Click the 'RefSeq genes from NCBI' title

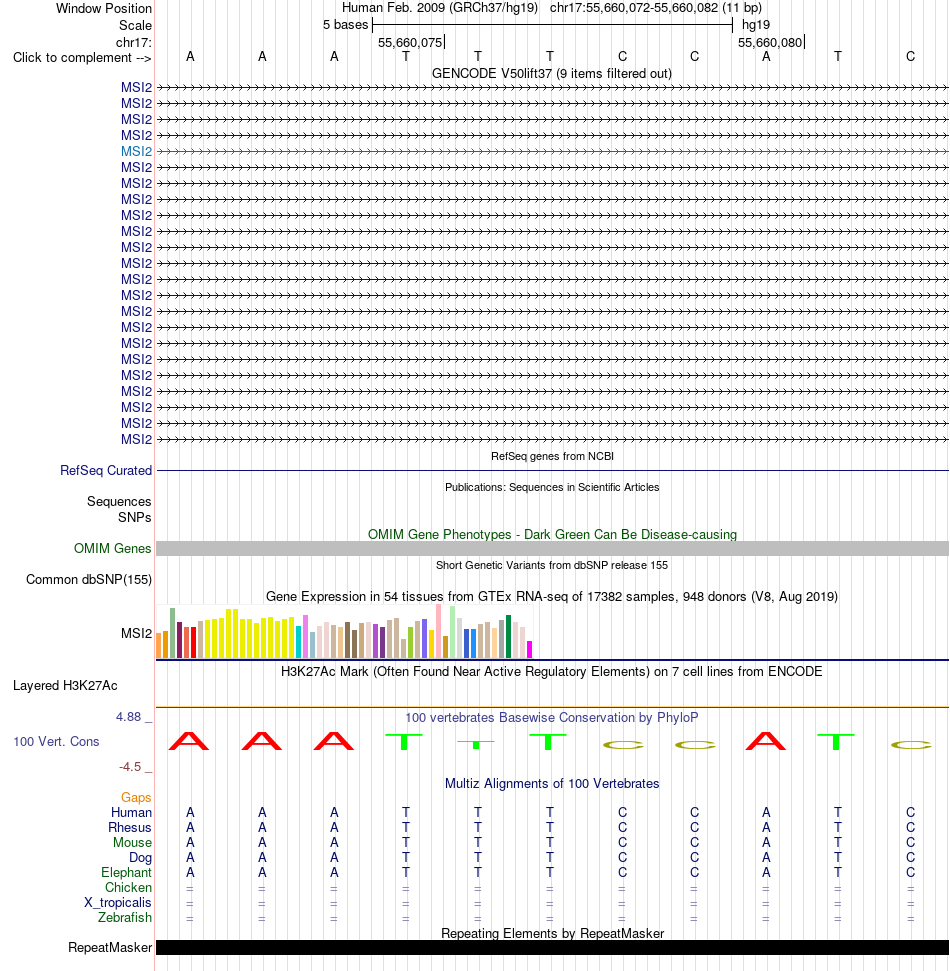(x=552, y=456)
